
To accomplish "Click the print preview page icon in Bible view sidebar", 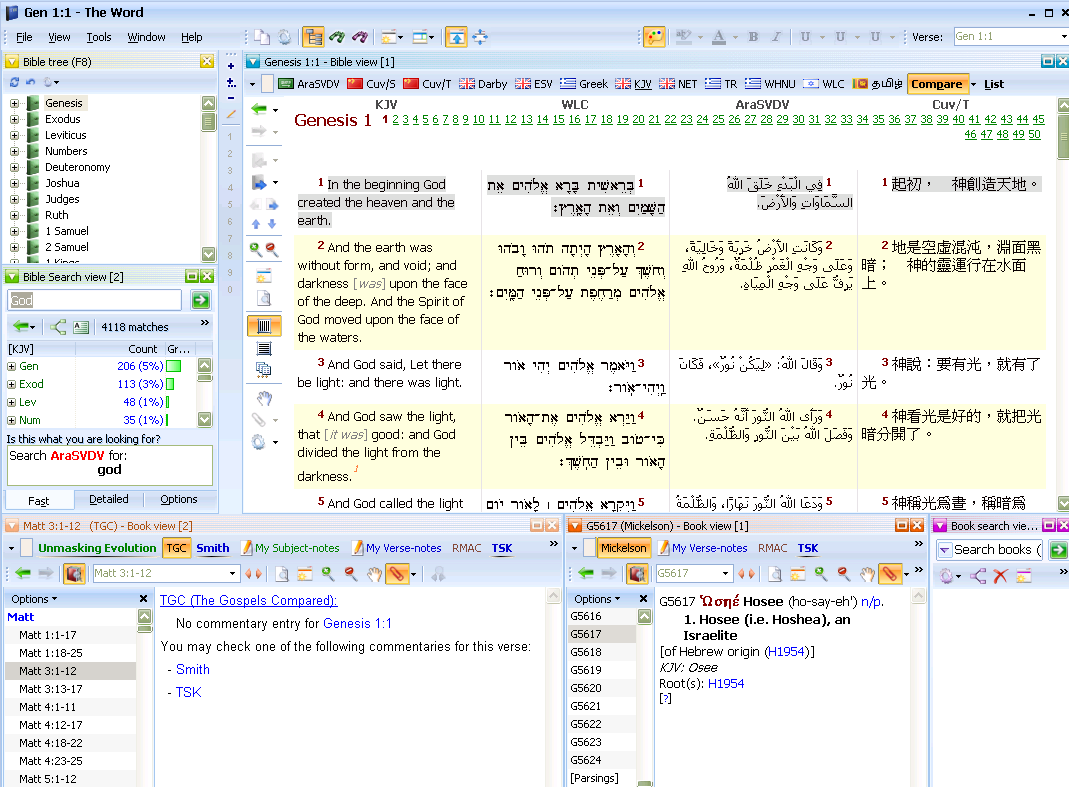I will pos(264,298).
